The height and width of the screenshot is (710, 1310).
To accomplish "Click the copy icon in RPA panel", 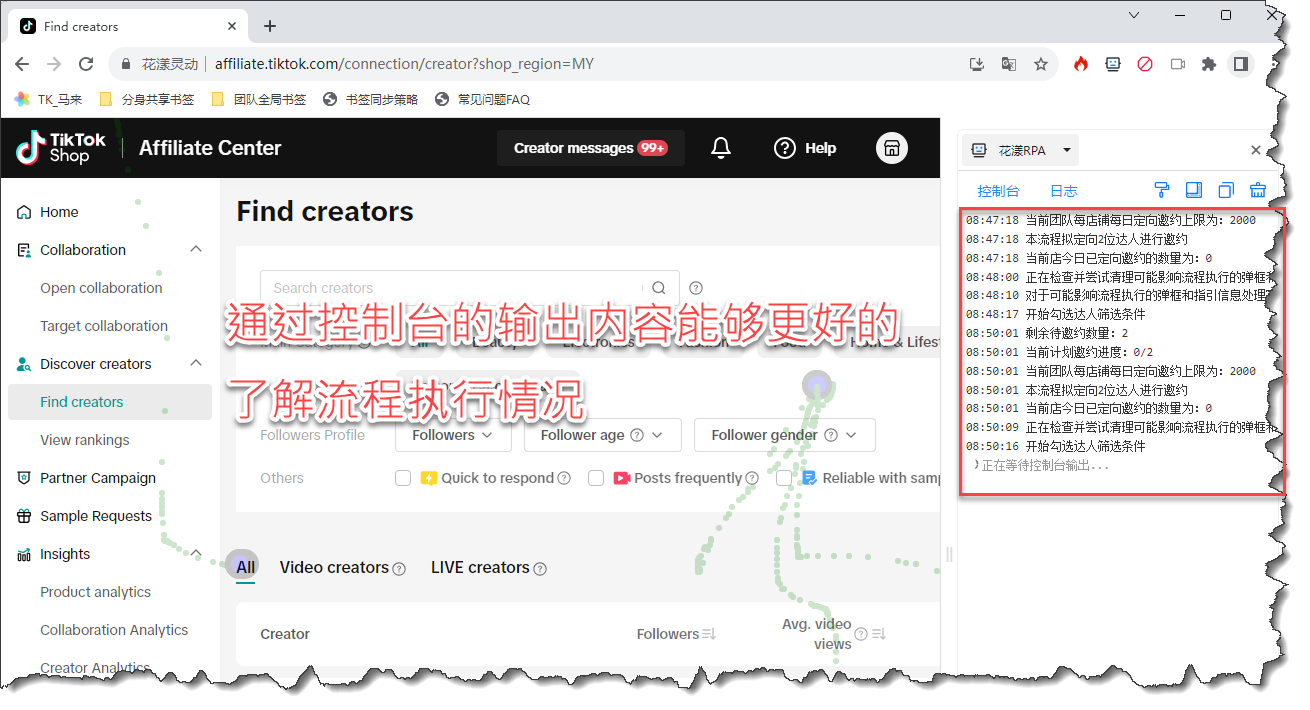I will pos(1226,190).
